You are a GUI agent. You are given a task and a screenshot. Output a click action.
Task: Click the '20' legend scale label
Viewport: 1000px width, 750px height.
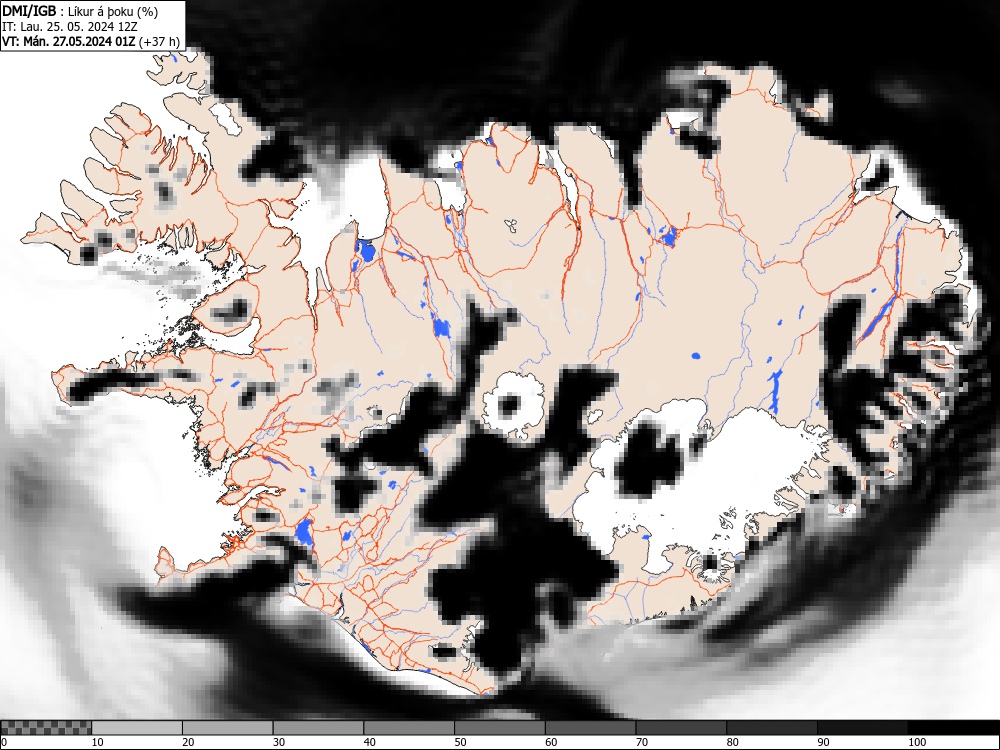point(188,742)
